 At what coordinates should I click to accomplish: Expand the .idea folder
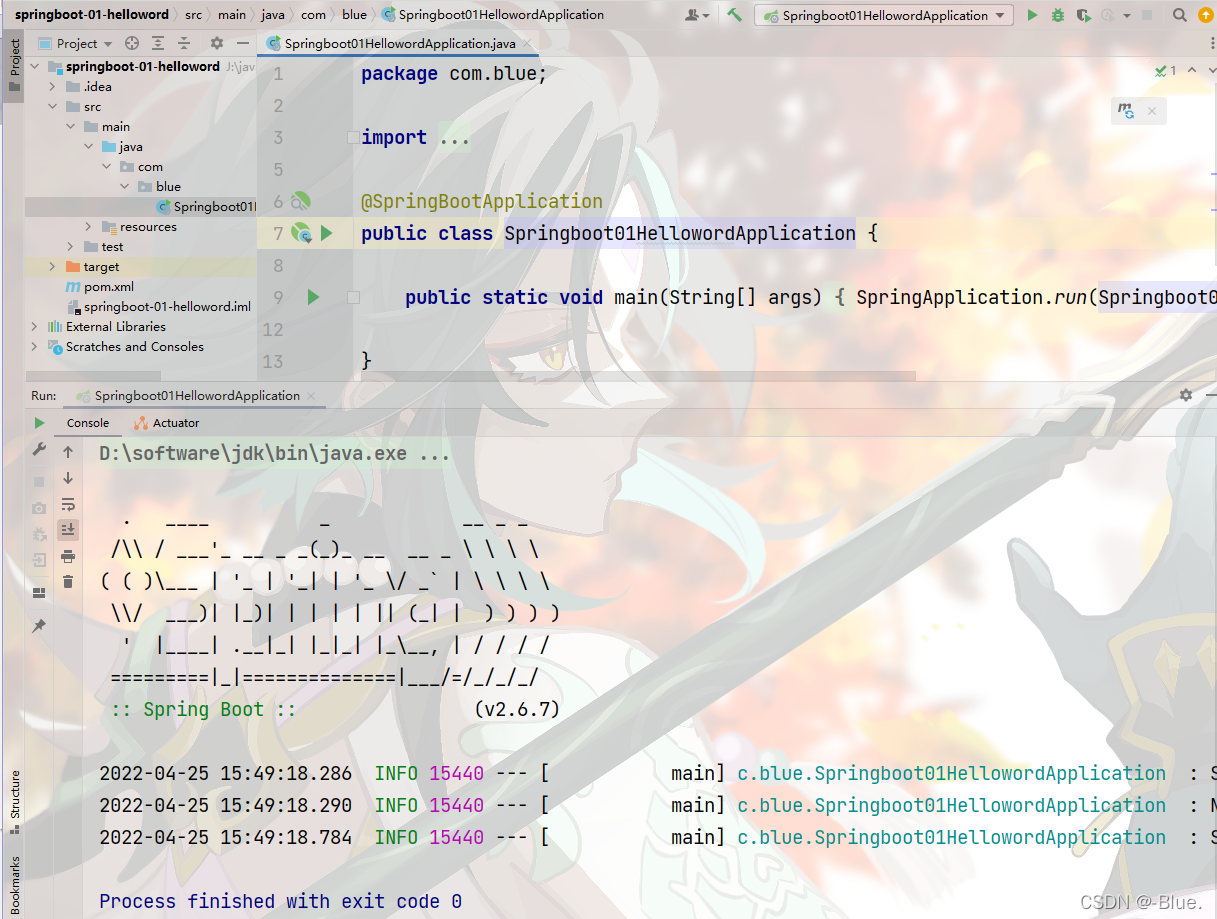tap(55, 87)
